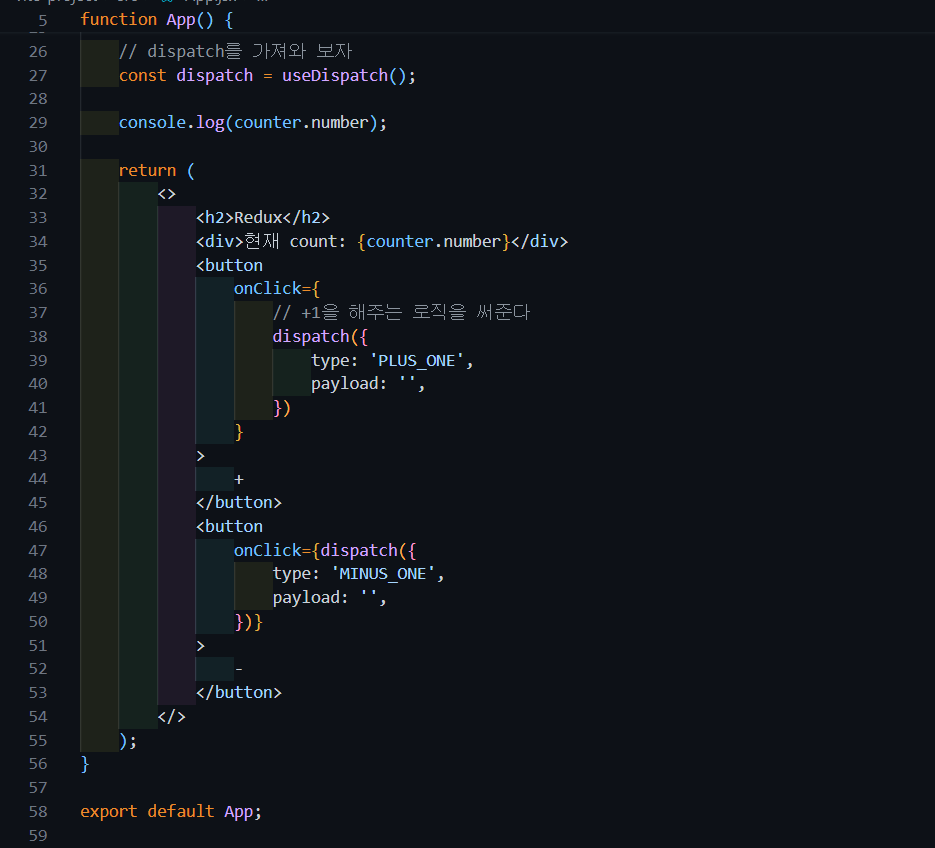
Task: Click the '<h2>Redux</h2>' text on line 33
Action: click(x=263, y=218)
